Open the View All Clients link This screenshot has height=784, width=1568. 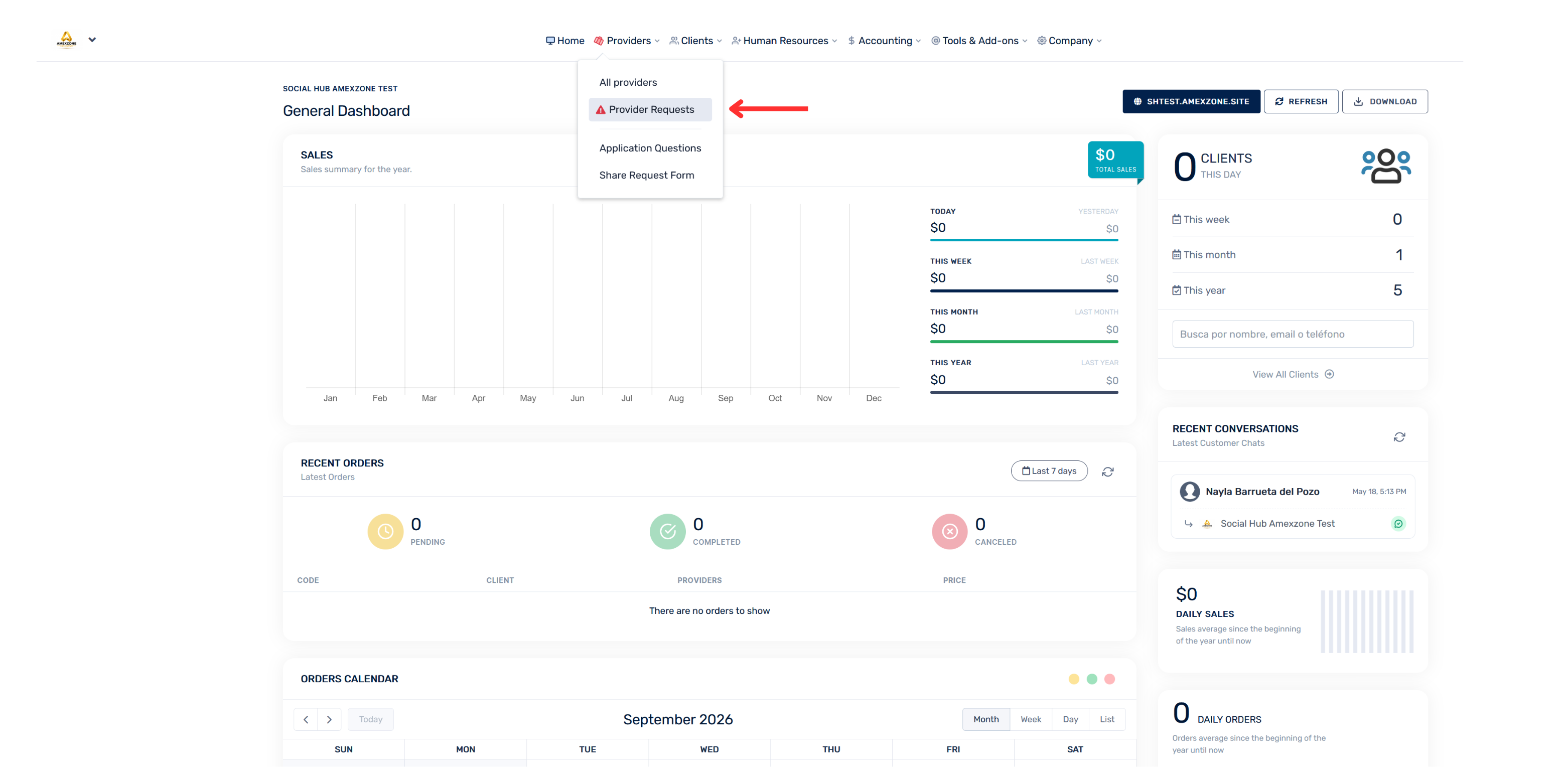pos(1292,374)
